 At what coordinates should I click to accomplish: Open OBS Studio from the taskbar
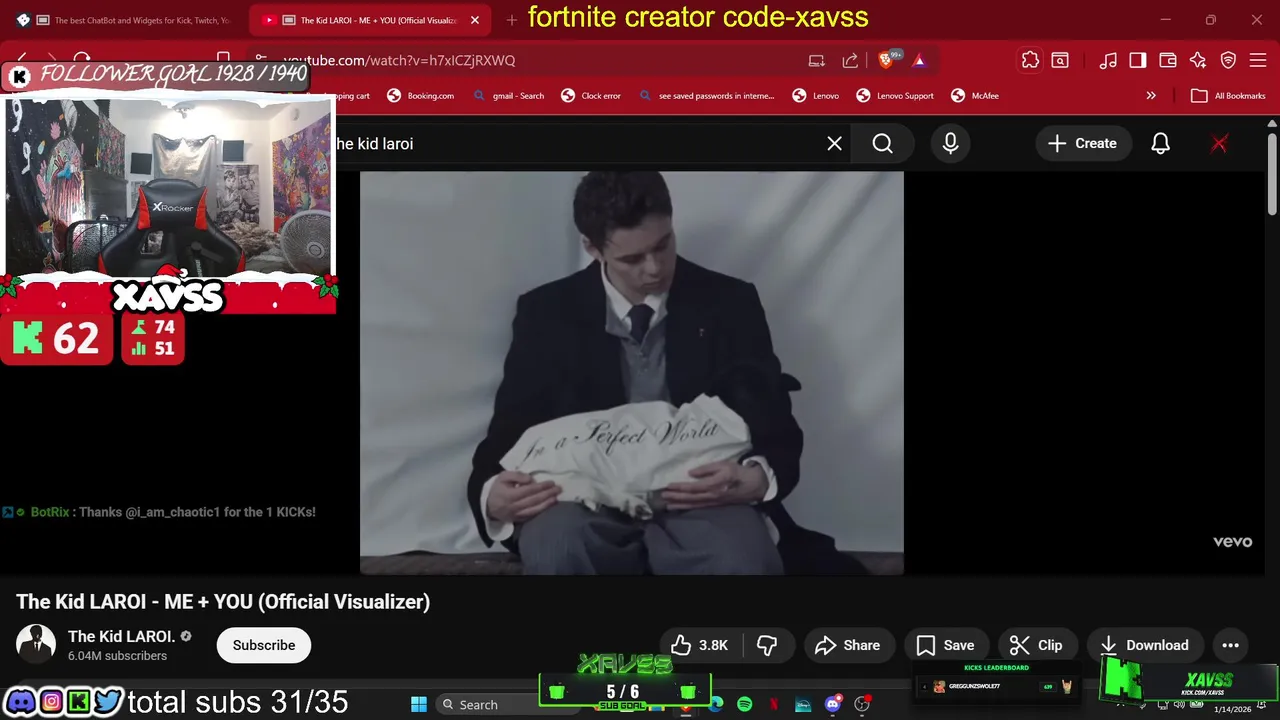coord(862,705)
